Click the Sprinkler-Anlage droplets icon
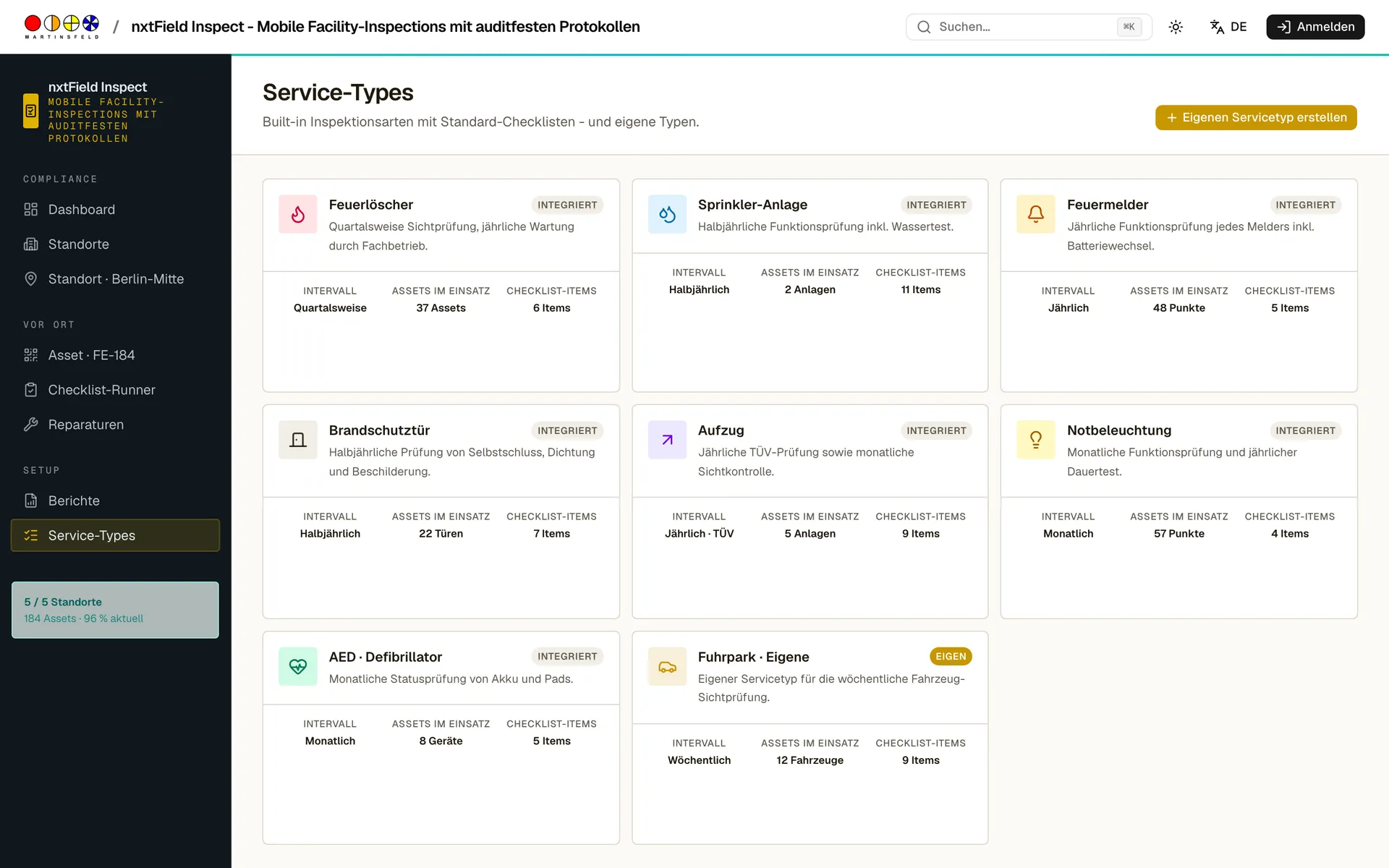Screen dimensions: 1389x868 coord(667,214)
